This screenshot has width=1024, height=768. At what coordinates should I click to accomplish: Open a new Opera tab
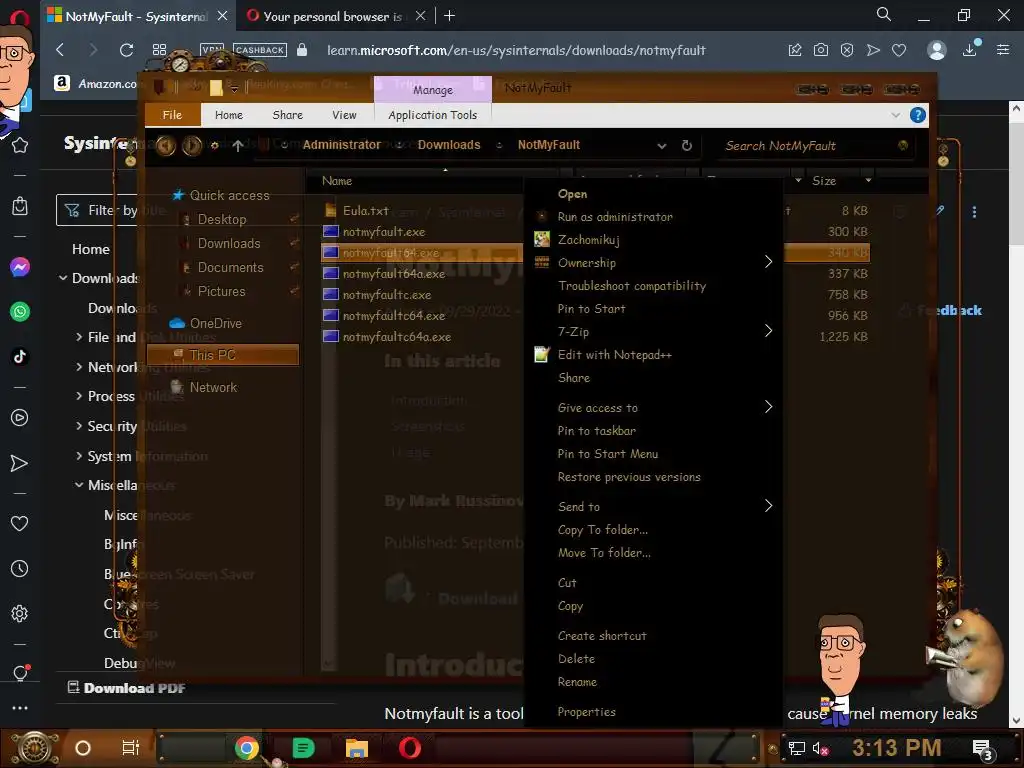[449, 16]
